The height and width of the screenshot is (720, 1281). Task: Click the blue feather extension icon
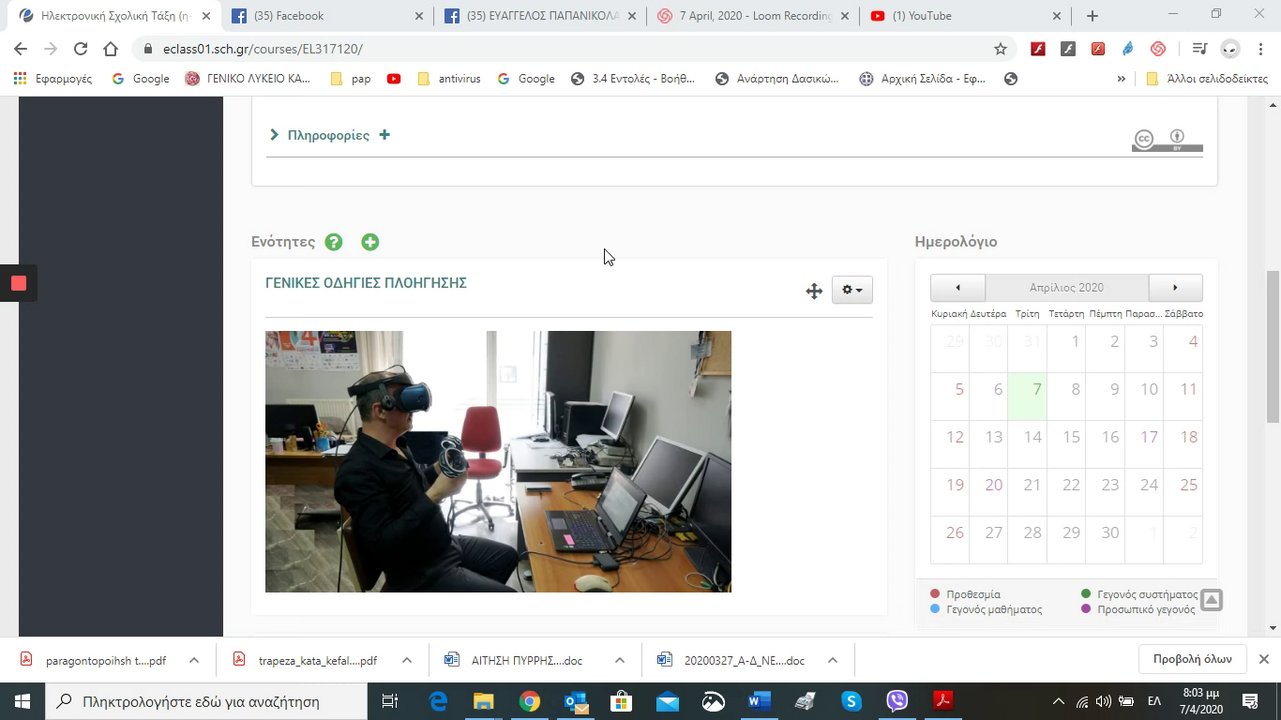tap(1128, 49)
